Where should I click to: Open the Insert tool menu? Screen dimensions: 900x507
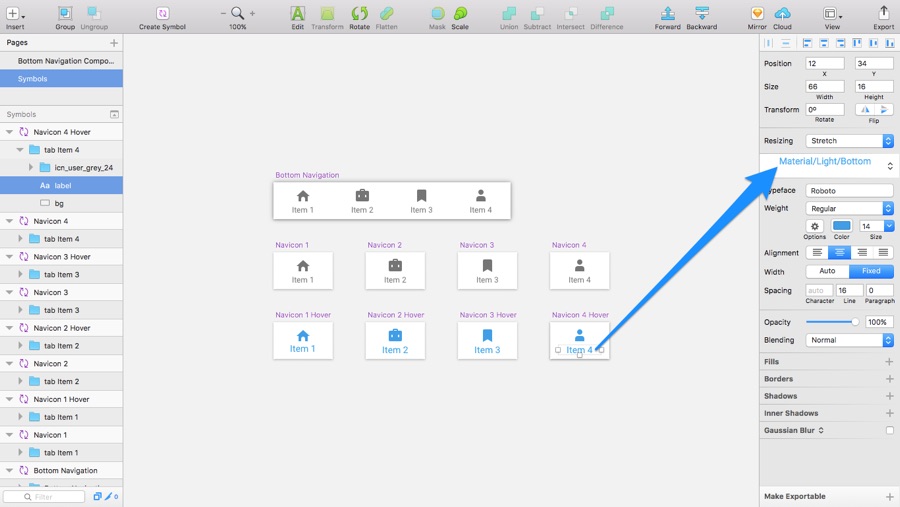coord(15,17)
